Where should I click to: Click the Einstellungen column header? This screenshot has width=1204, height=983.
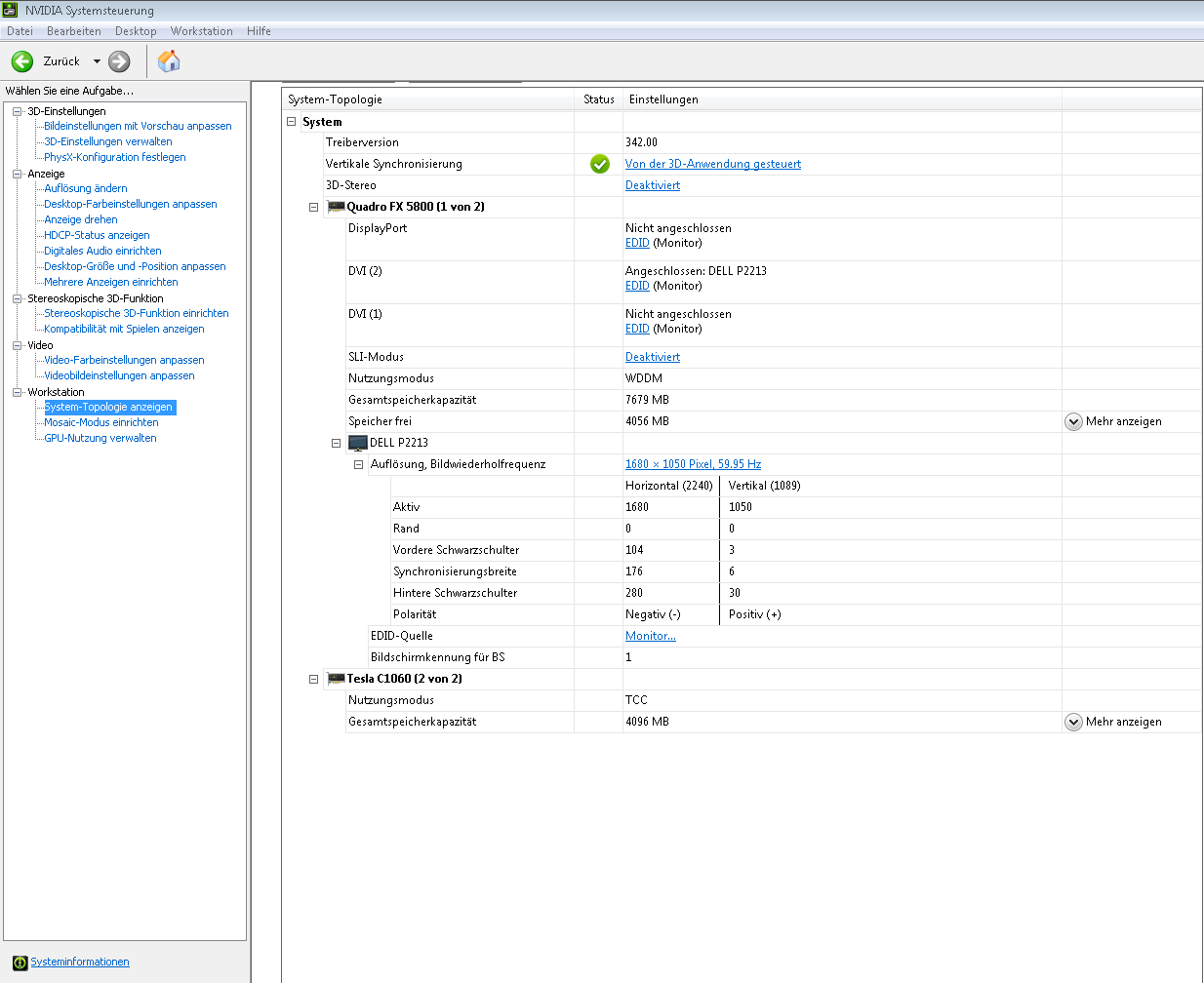(843, 99)
